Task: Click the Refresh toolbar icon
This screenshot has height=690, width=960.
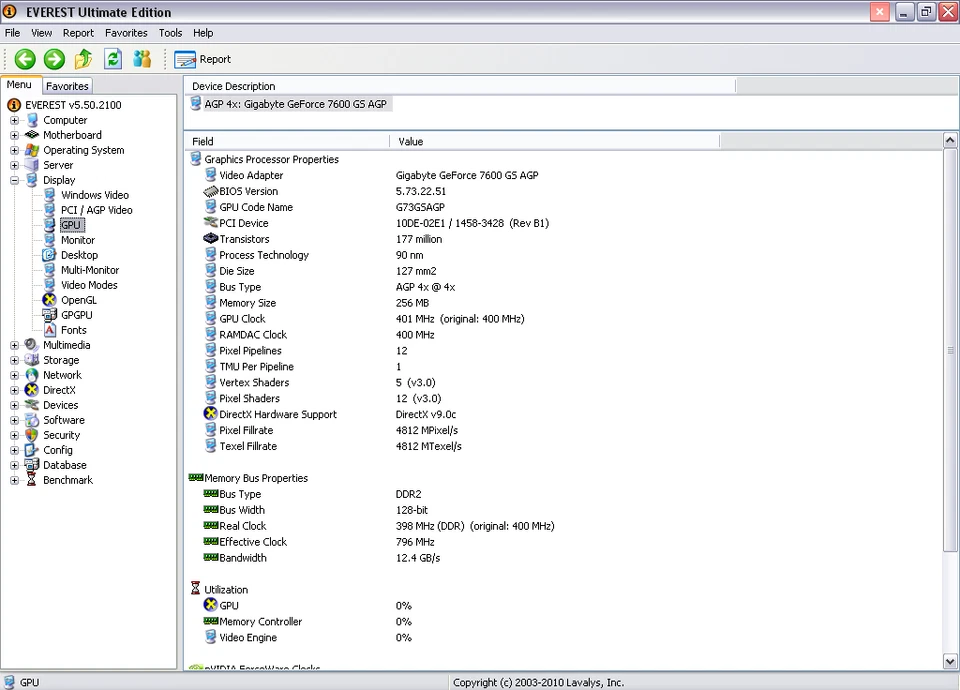Action: 113,59
